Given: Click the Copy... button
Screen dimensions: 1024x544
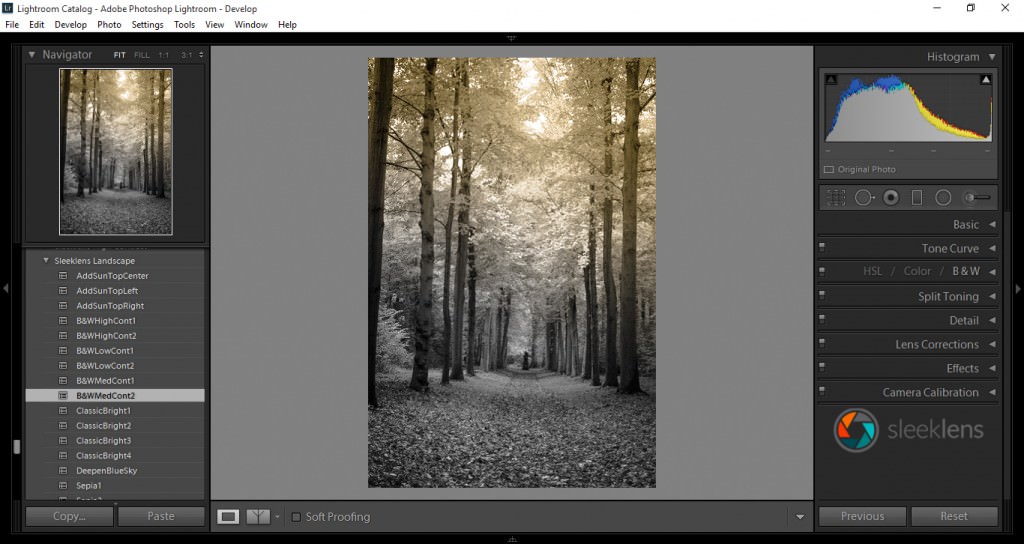Looking at the screenshot, I should click(x=69, y=516).
